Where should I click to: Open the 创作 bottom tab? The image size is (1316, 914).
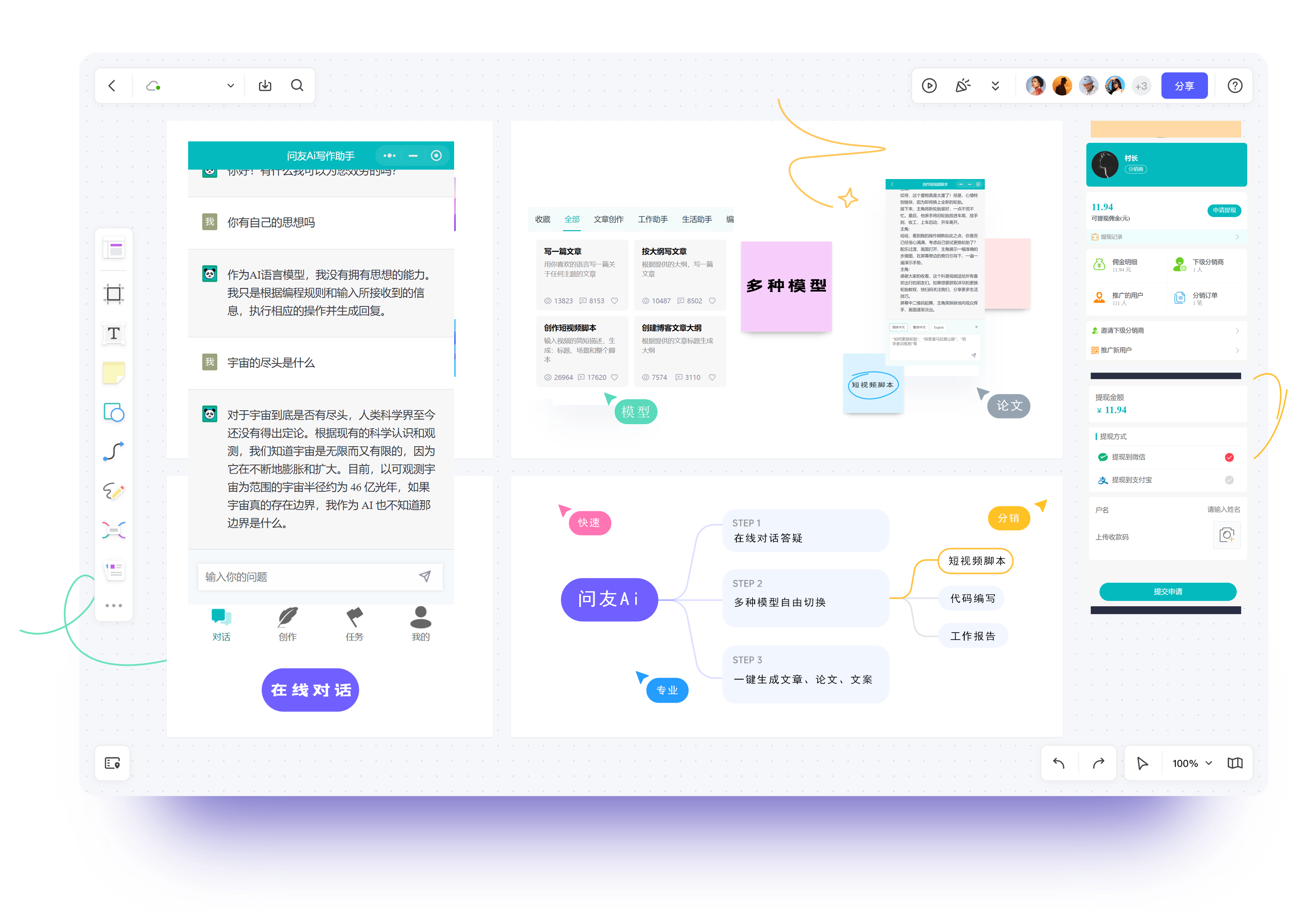[x=287, y=624]
